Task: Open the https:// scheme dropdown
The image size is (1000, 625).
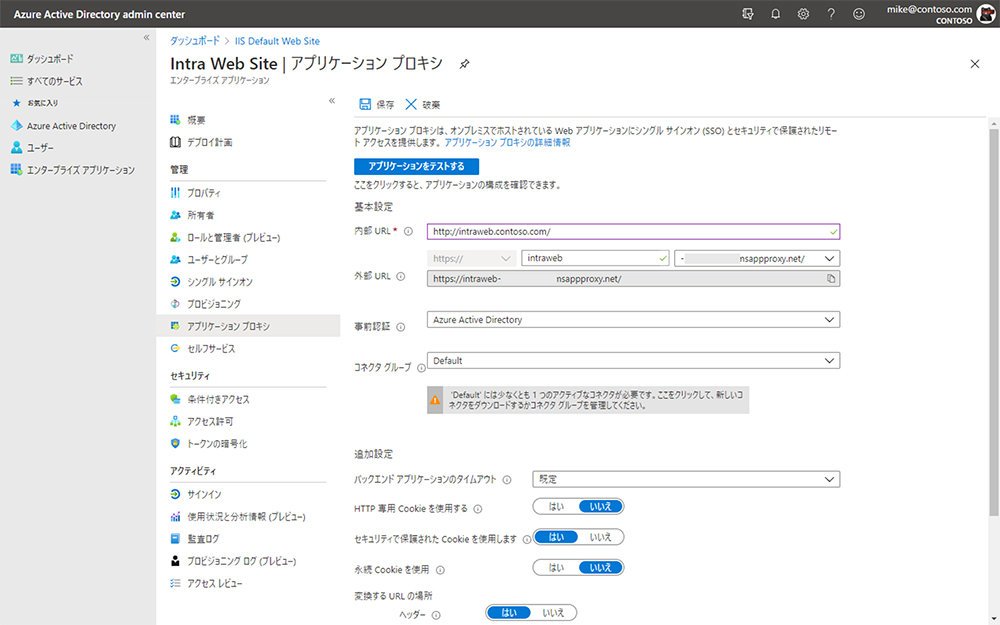Action: (x=471, y=258)
